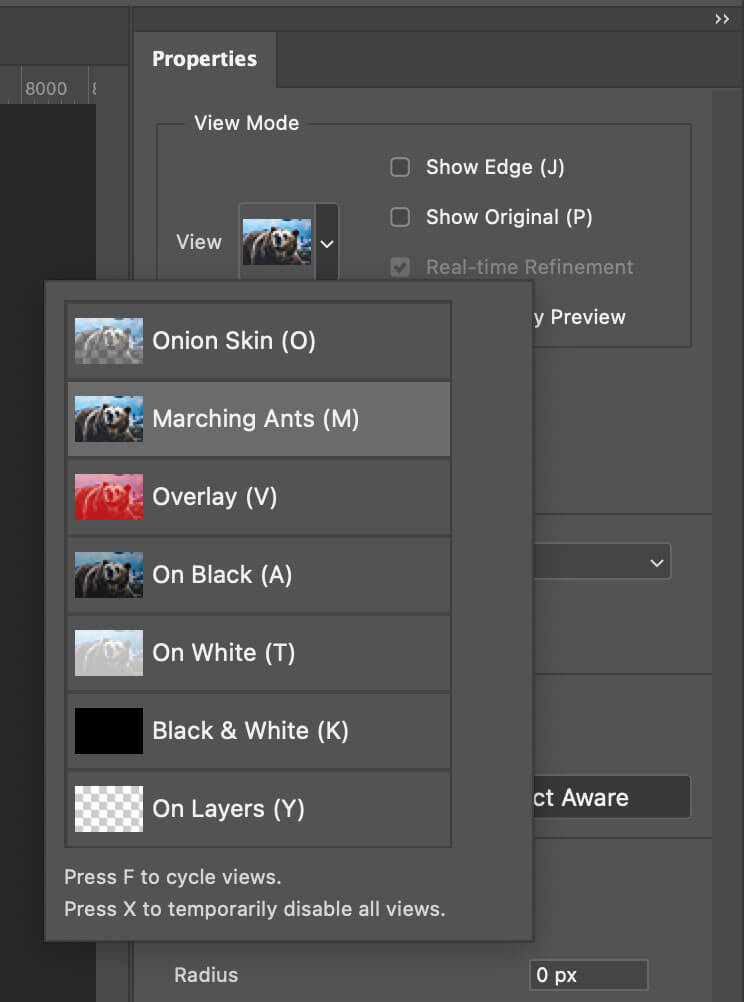Click the View bear thumbnail preview
744x1002 pixels.
[x=277, y=242]
